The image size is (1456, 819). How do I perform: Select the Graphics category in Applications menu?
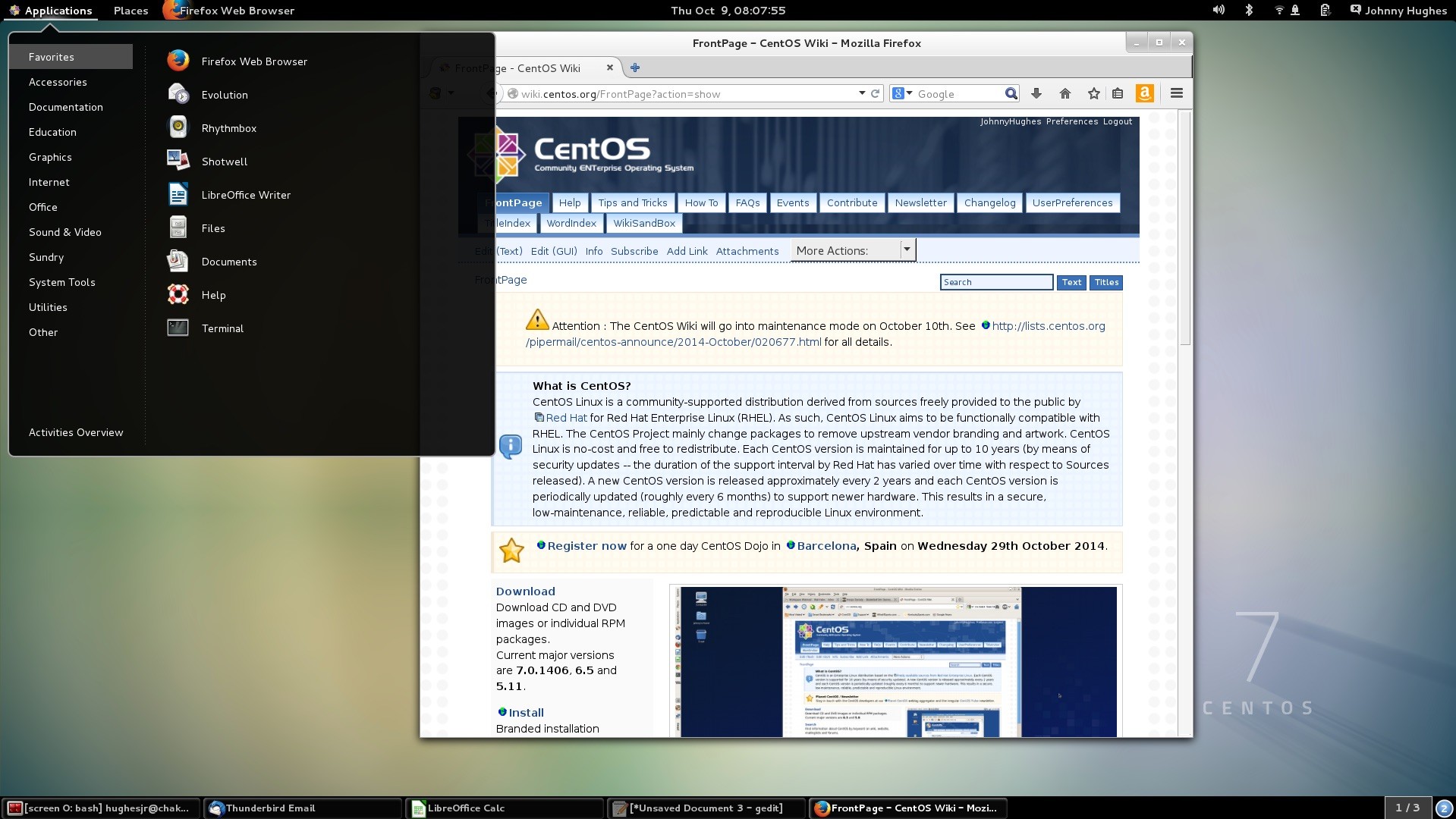(x=50, y=157)
